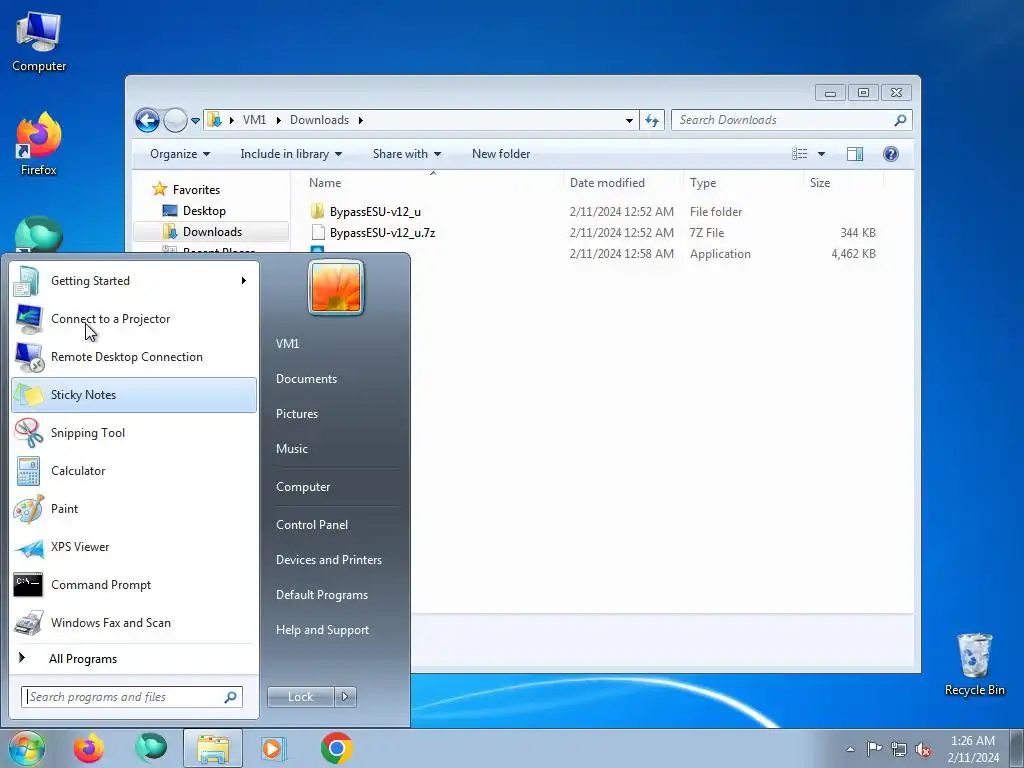This screenshot has height=768, width=1024.
Task: Open Getting Started from Start menu
Action: [x=134, y=281]
